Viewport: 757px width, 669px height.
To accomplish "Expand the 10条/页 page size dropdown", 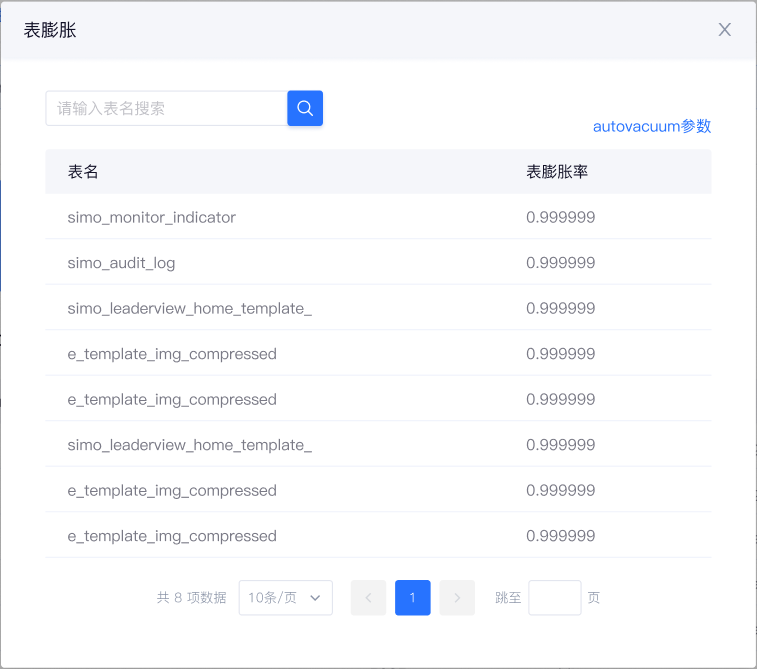I will pos(285,598).
